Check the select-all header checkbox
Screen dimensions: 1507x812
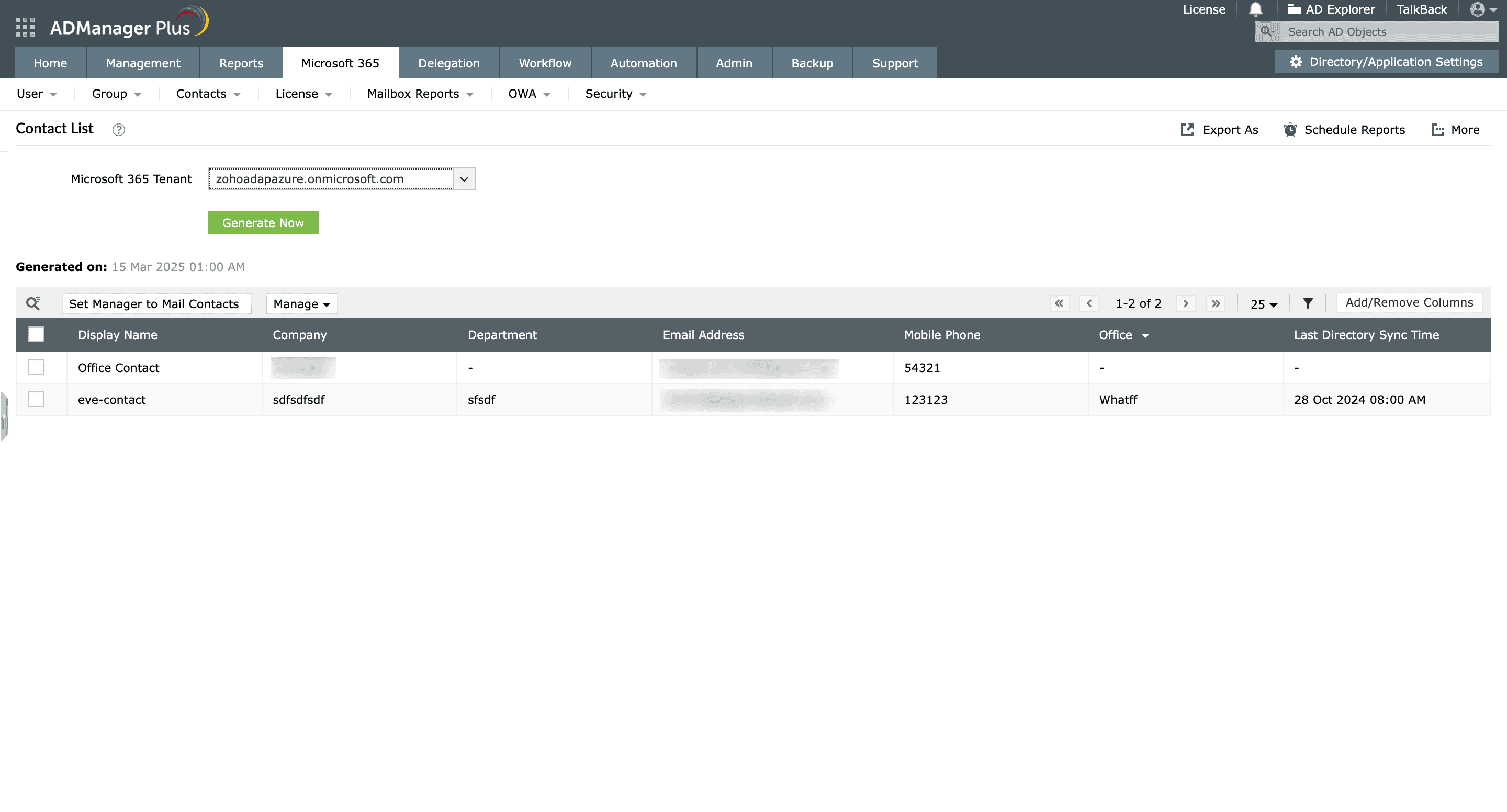pyautogui.click(x=36, y=335)
